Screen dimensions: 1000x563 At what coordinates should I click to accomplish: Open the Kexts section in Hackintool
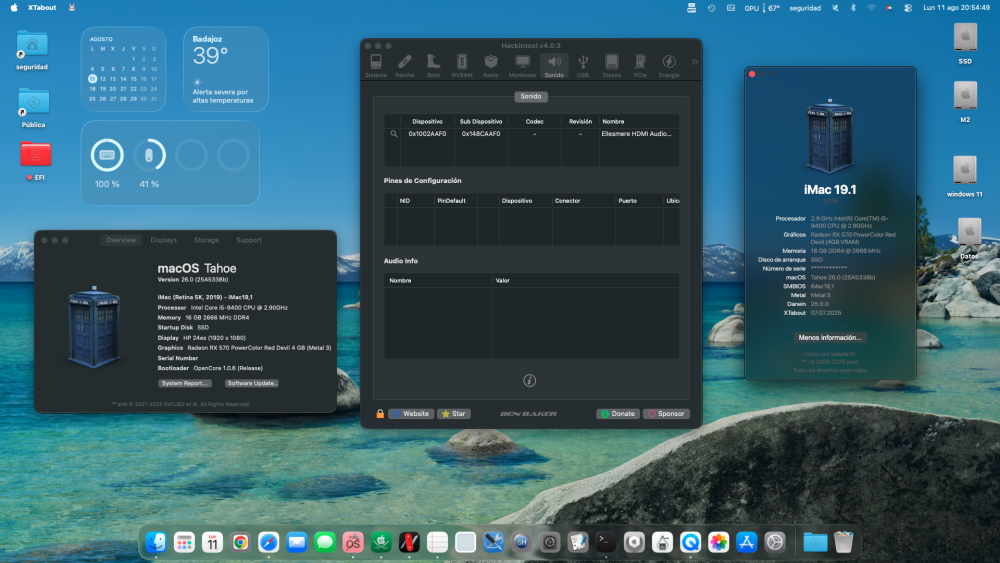pos(490,66)
